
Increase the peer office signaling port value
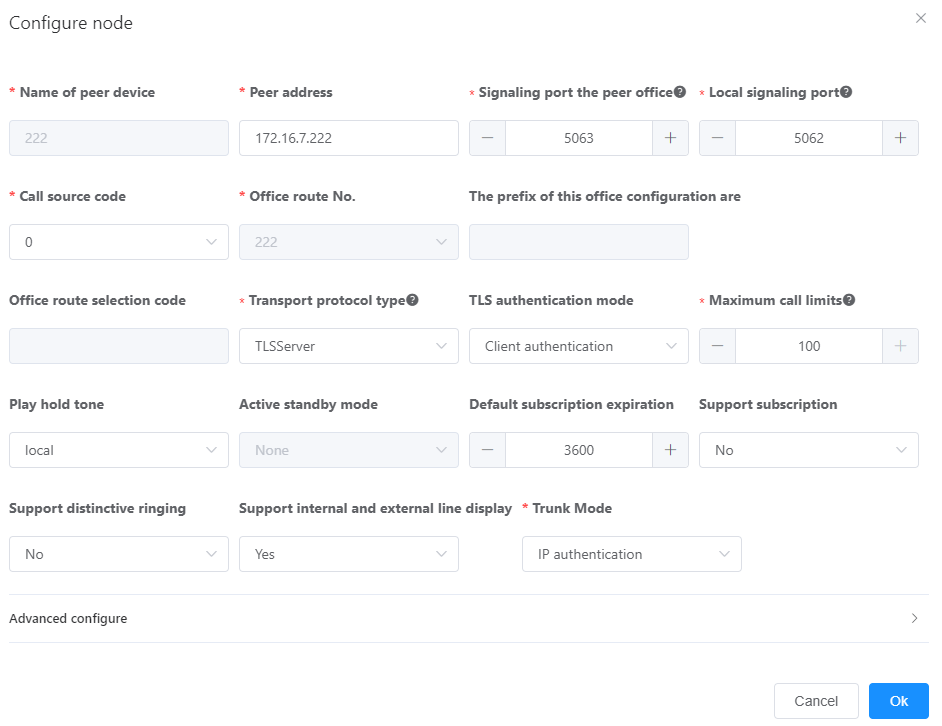670,138
